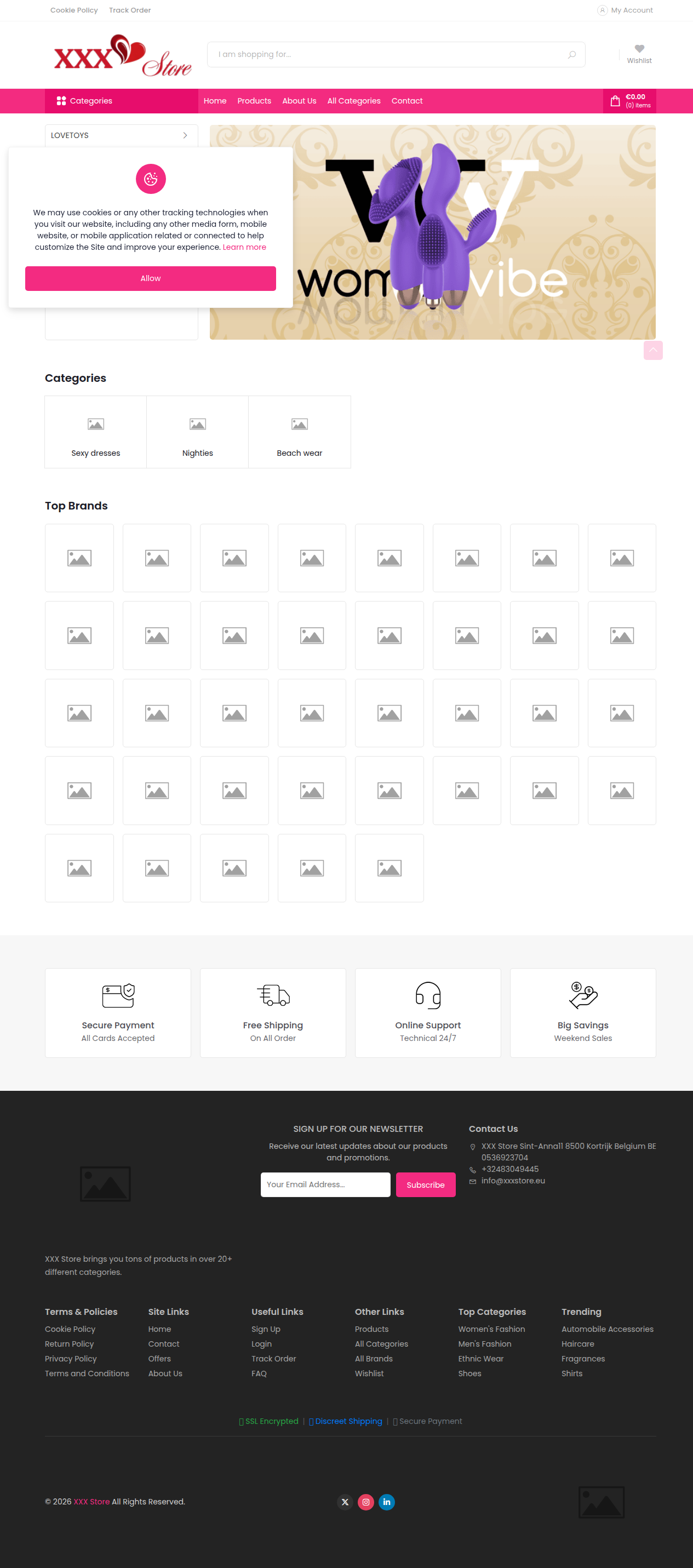Select Products in the navigation bar
Screen dimensions: 693x1568
click(x=254, y=101)
